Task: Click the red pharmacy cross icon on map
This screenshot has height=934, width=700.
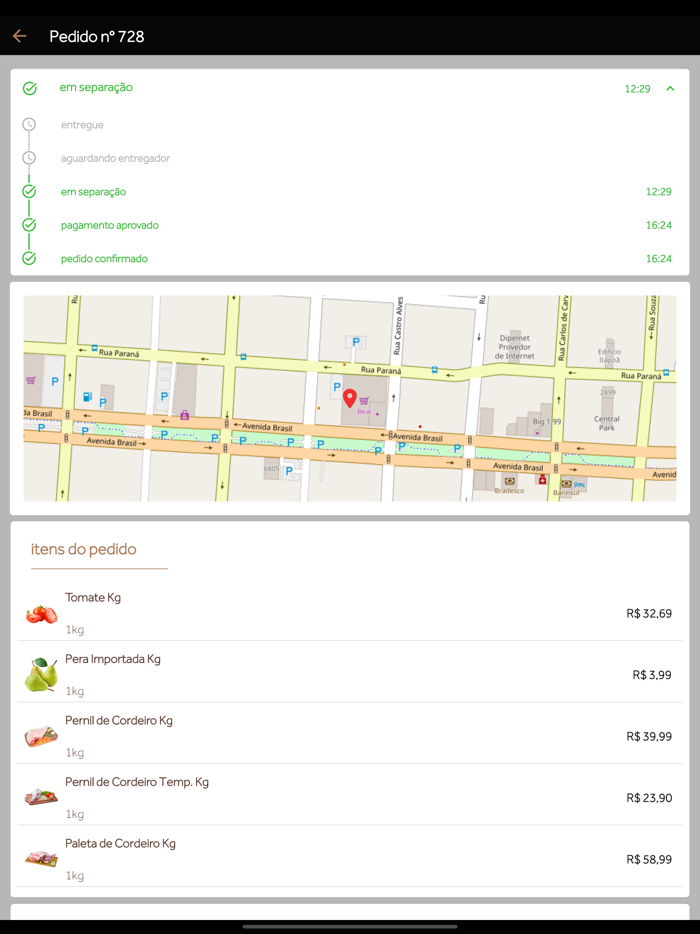Action: tap(542, 480)
